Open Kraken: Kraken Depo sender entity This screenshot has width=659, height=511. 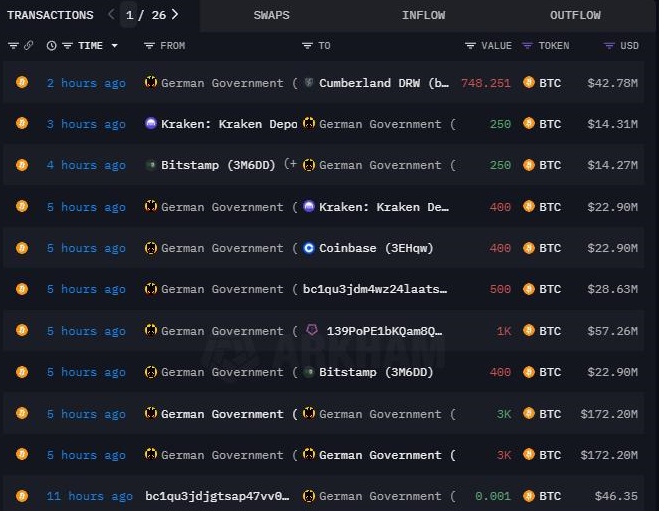229,124
